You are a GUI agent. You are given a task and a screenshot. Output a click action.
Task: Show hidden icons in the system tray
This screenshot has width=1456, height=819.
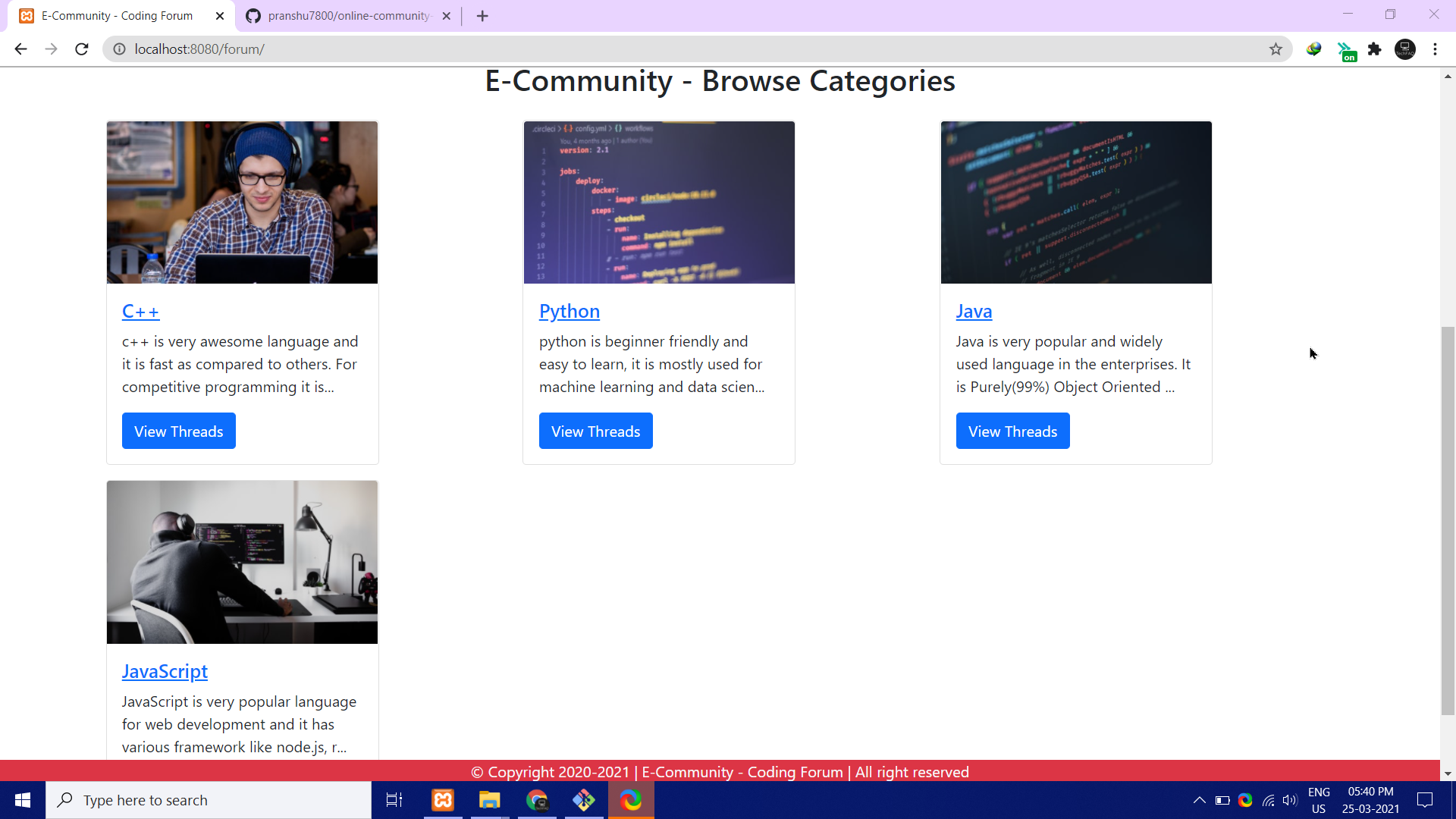(x=1200, y=800)
